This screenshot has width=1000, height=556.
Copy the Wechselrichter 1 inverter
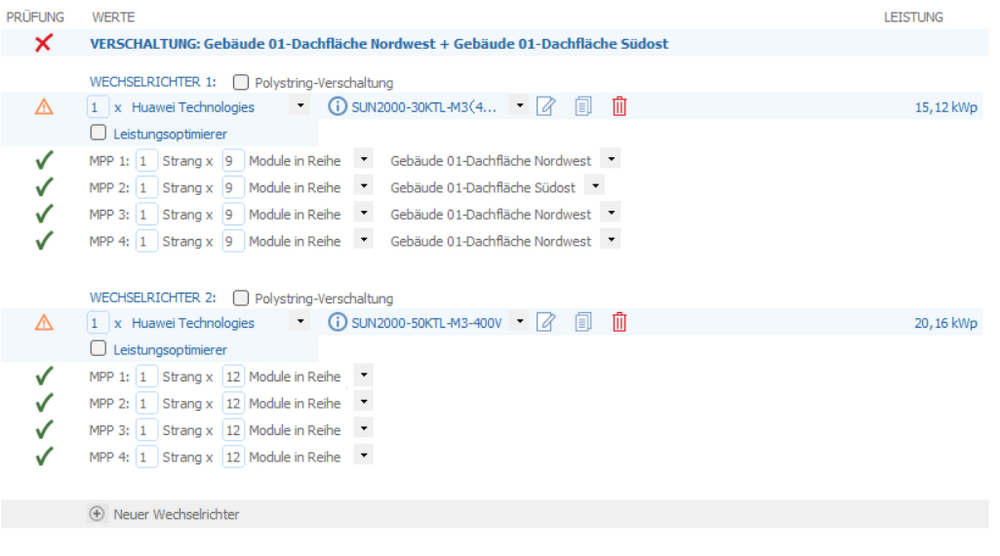583,107
